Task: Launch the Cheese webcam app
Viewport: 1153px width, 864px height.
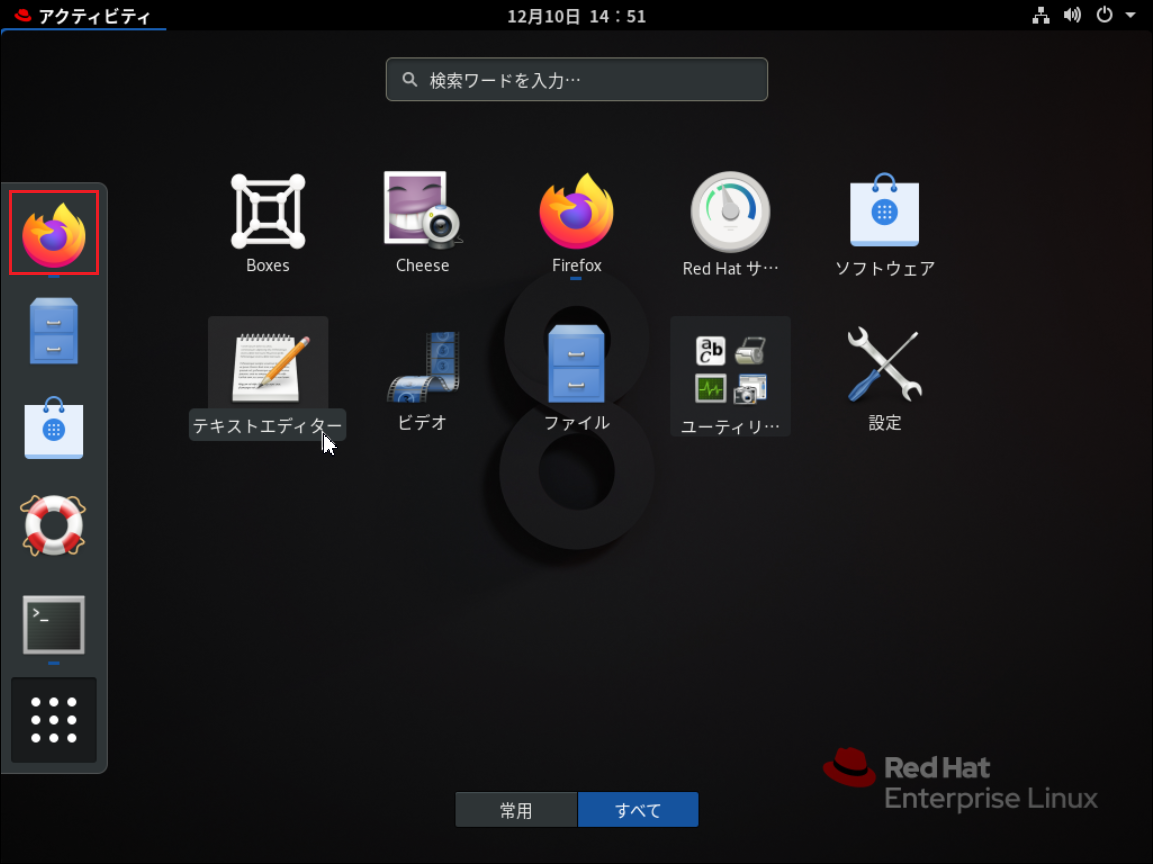Action: (422, 224)
